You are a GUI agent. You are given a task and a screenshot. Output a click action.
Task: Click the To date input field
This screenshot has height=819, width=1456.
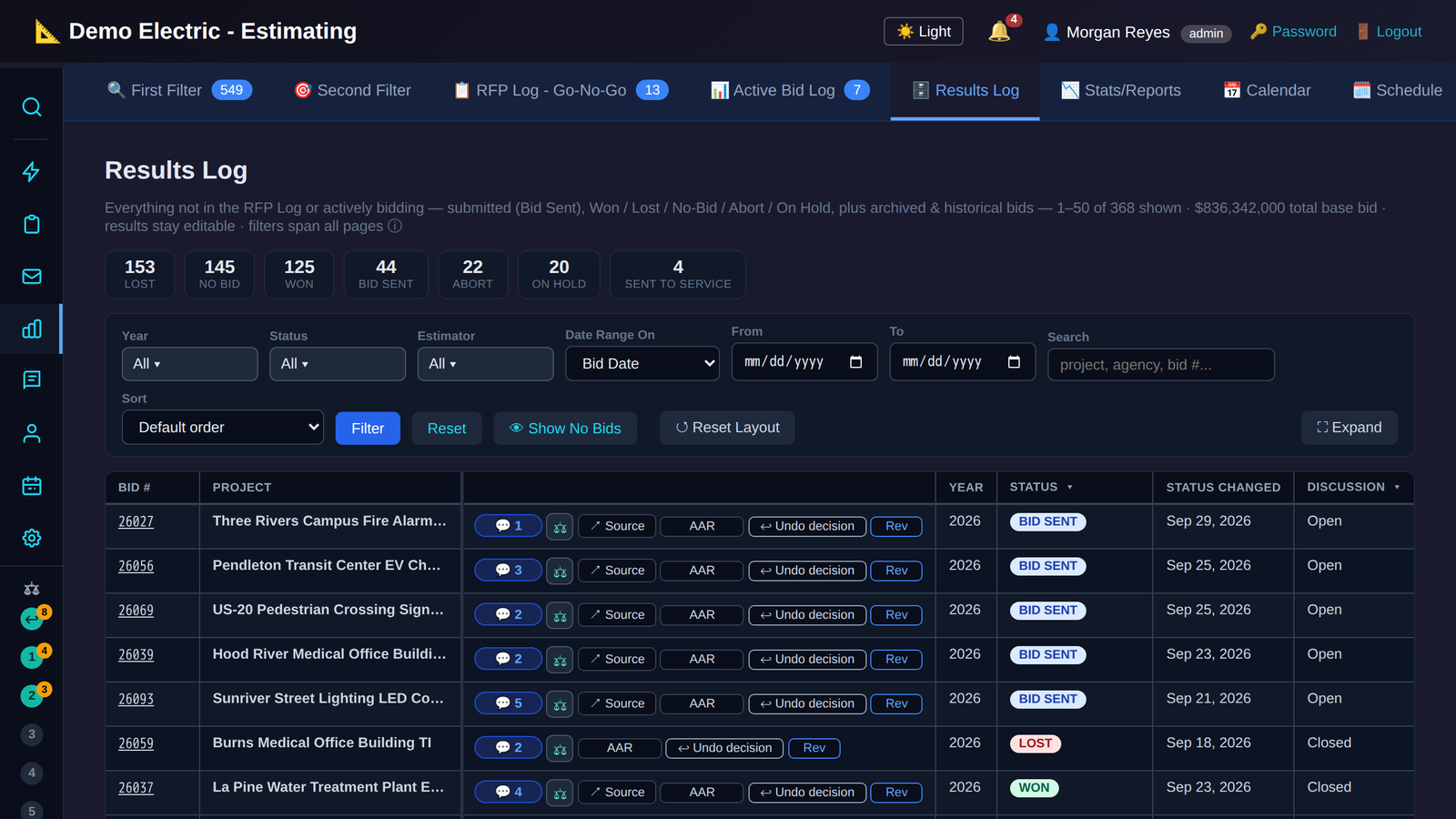[x=962, y=362]
